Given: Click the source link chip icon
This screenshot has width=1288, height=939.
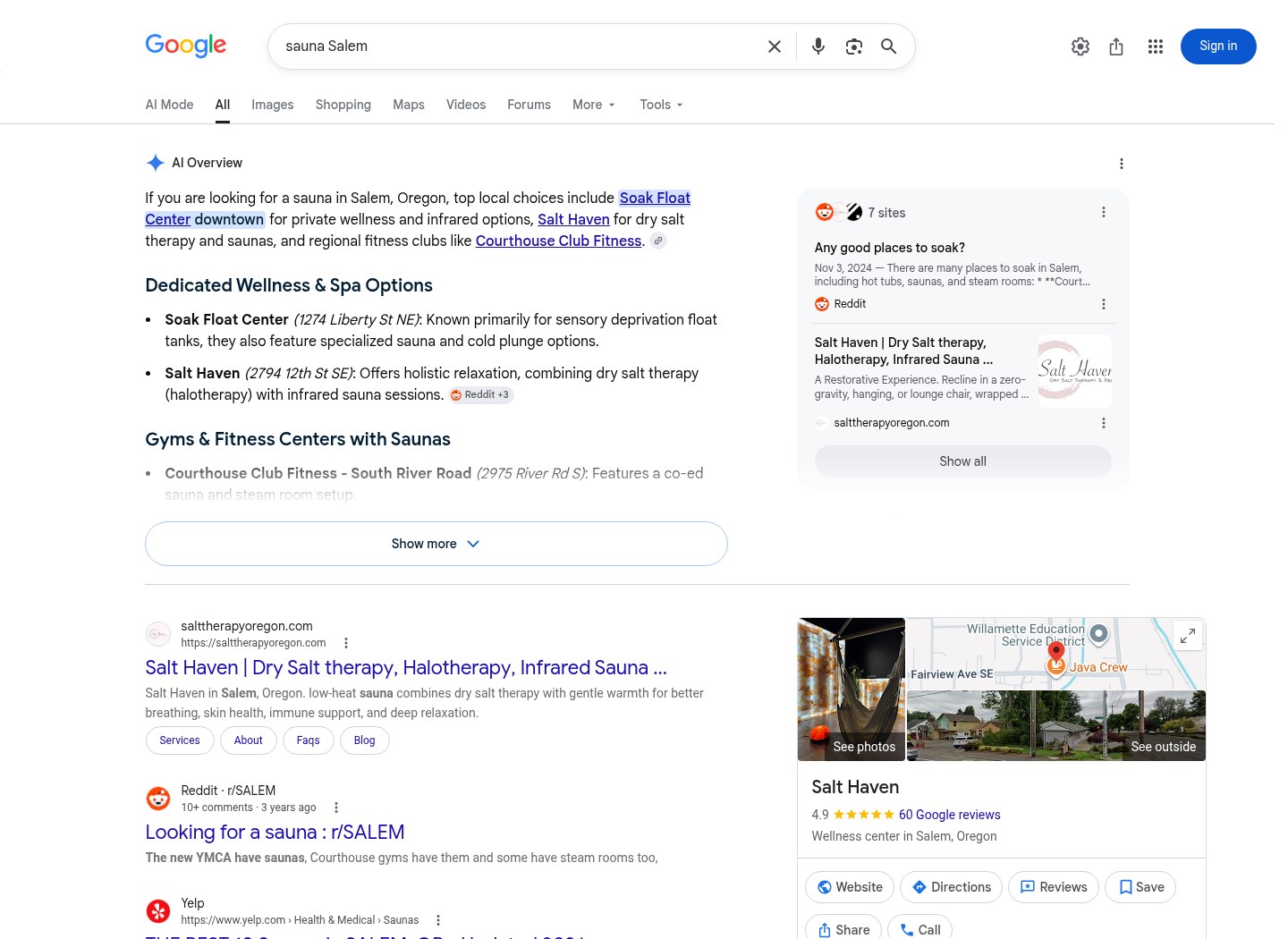Looking at the screenshot, I should pyautogui.click(x=658, y=241).
